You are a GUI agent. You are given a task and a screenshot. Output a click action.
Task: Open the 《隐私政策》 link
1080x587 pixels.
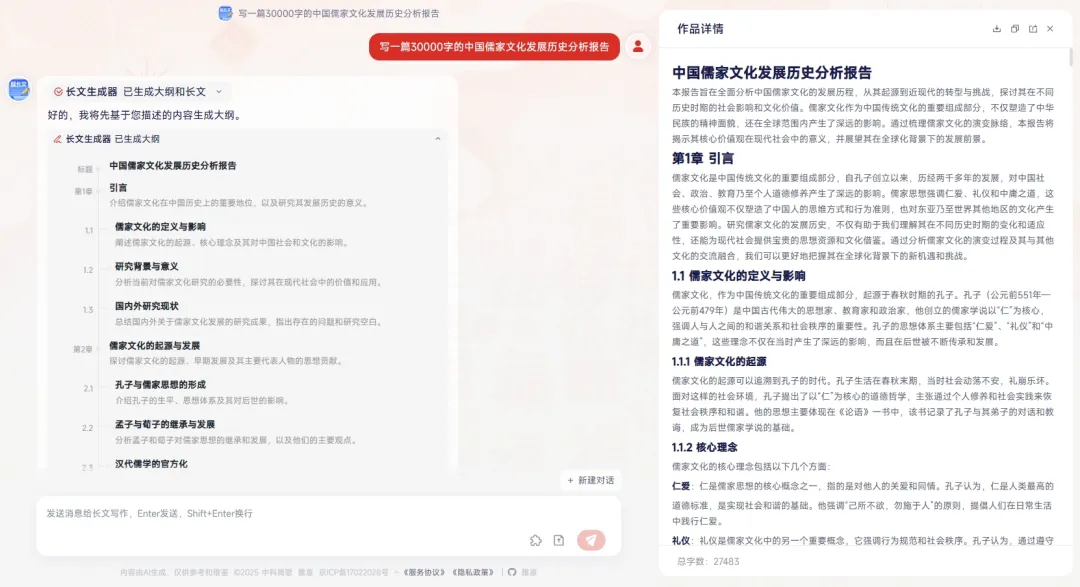click(x=472, y=572)
